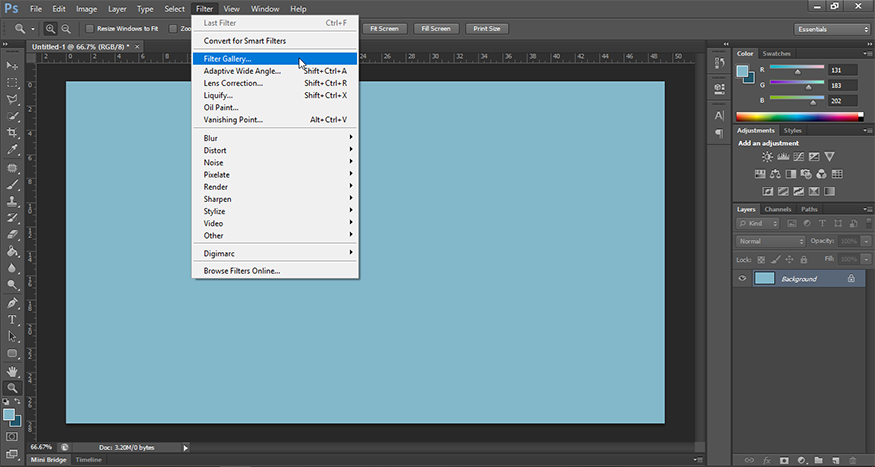The image size is (875, 467).
Task: Click the color spectrum ramp
Action: (x=799, y=117)
